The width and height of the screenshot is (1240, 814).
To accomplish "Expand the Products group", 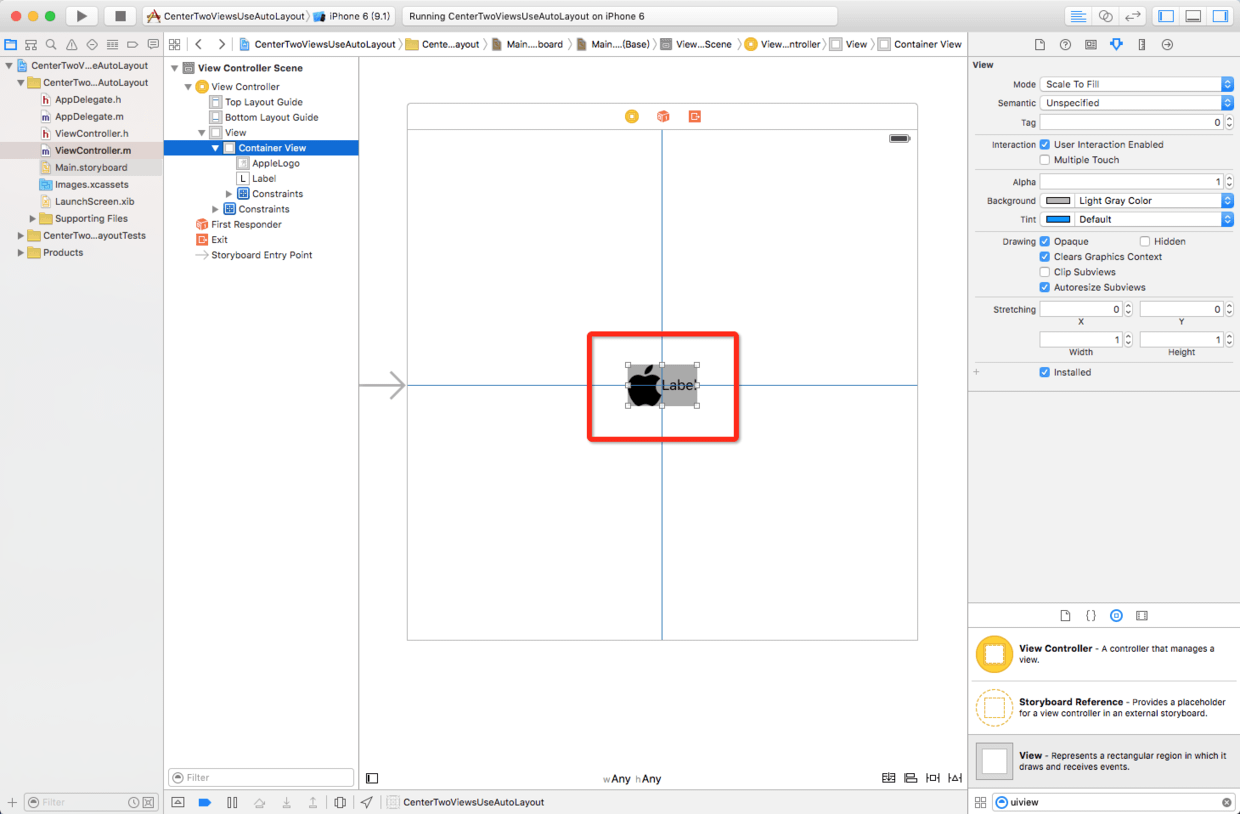I will pyautogui.click(x=21, y=253).
